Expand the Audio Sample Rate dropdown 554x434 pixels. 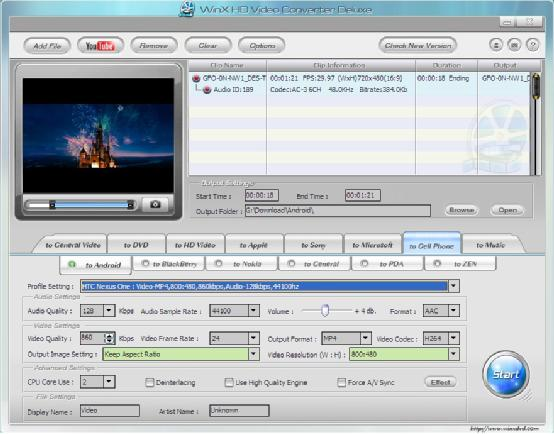(x=254, y=311)
